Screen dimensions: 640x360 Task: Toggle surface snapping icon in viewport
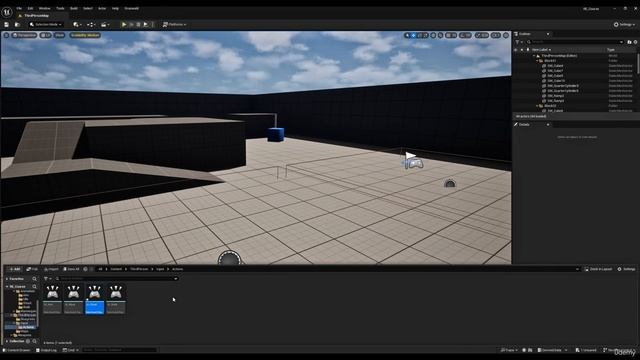(440, 36)
